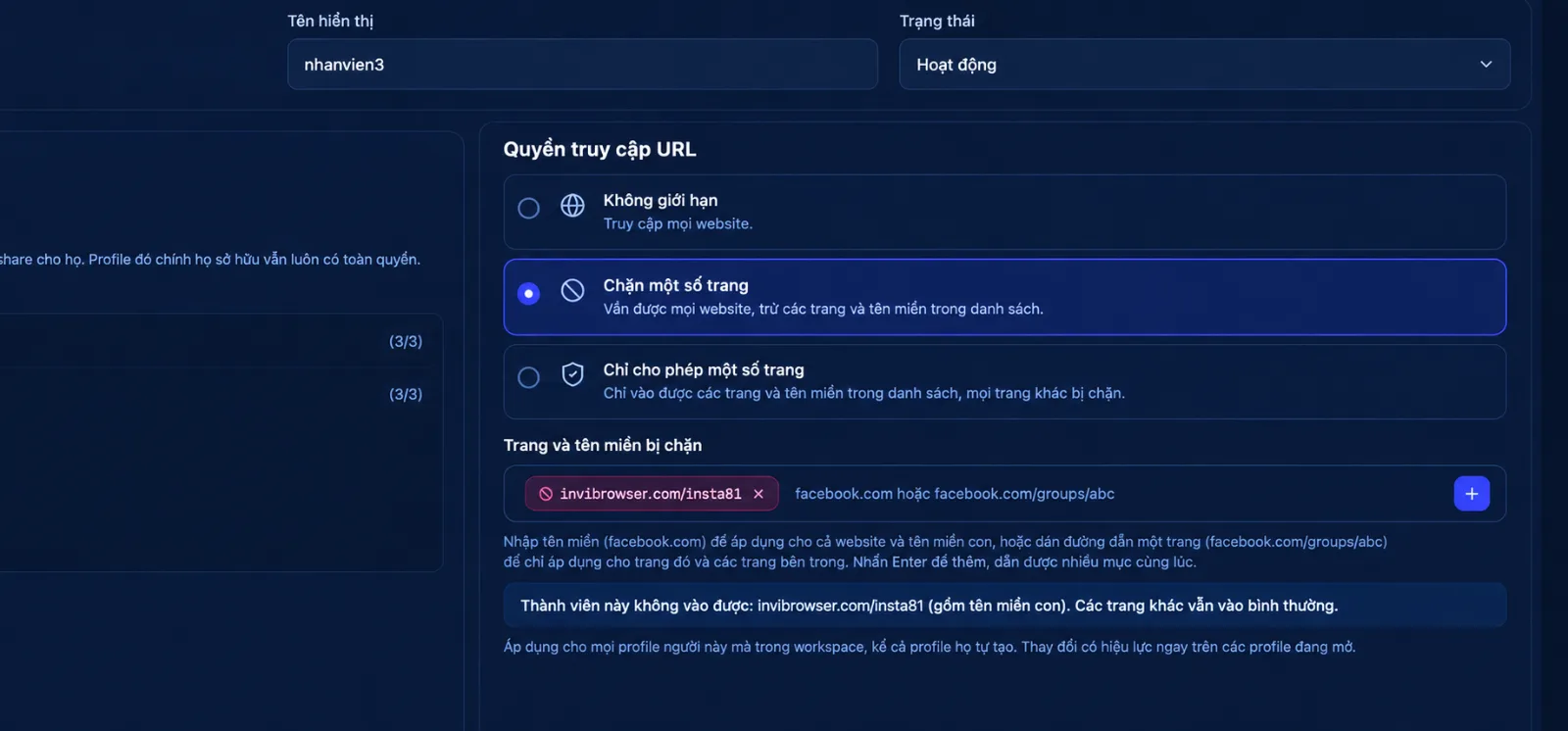This screenshot has height=731, width=1568.
Task: Select the 'Chỉ cho phép một số trang' radio
Action: [x=528, y=378]
